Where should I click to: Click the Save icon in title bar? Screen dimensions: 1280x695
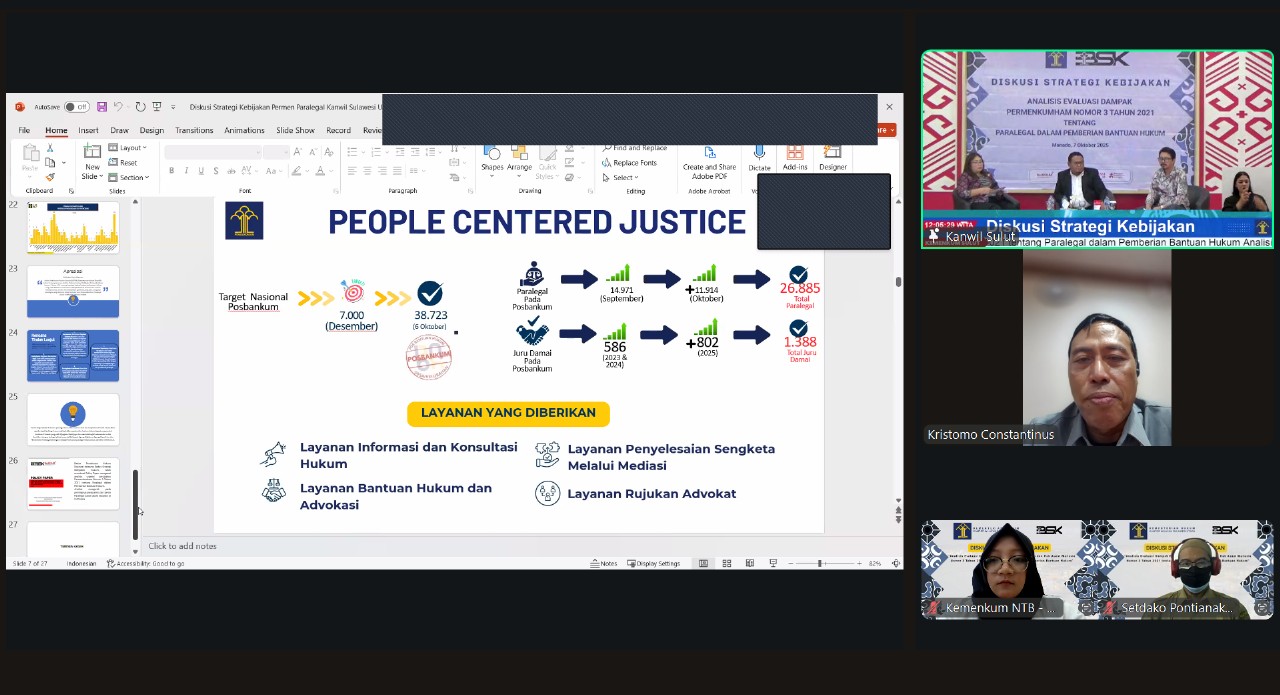click(100, 107)
